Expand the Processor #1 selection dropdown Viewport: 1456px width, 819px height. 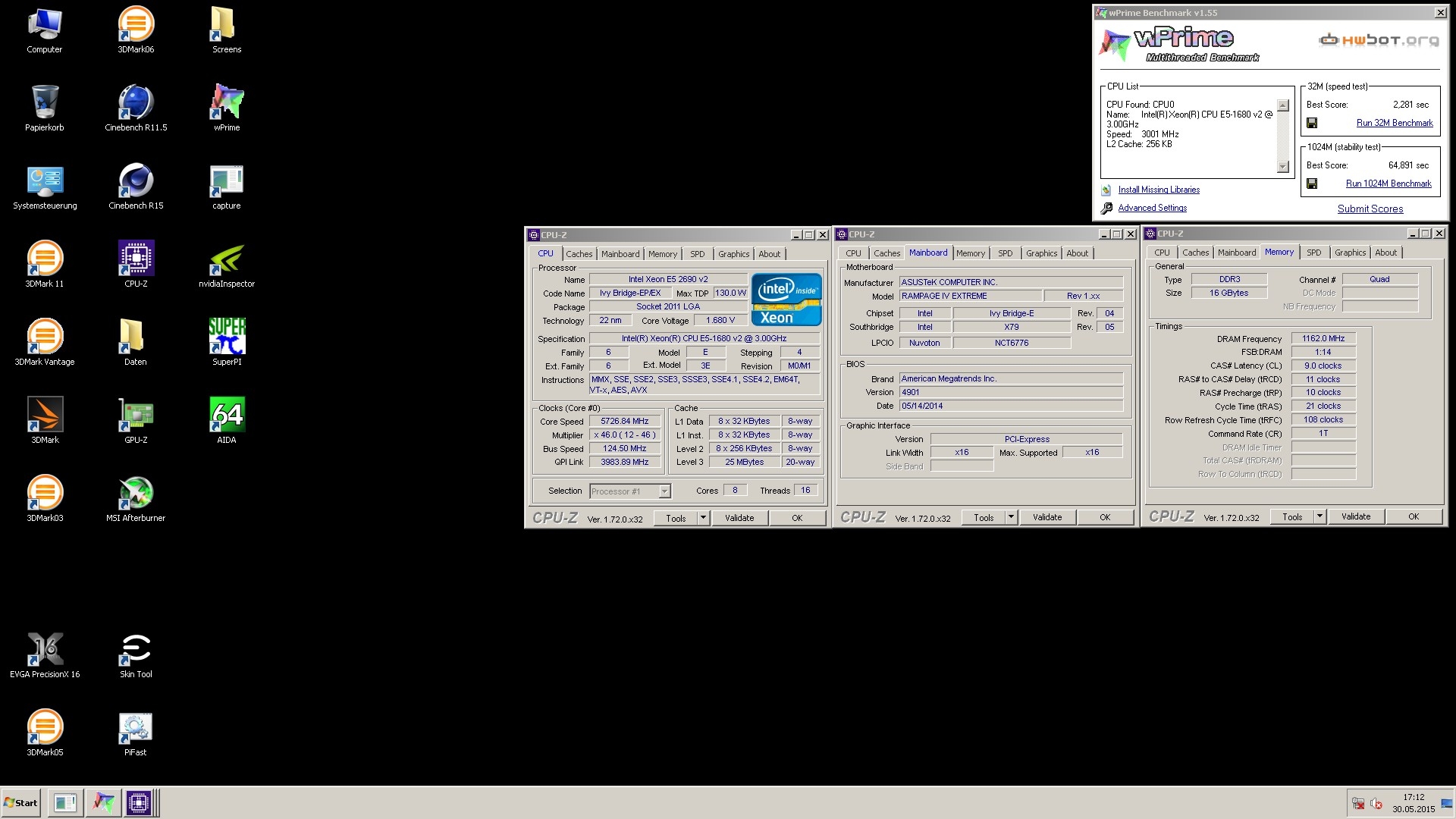[x=664, y=491]
